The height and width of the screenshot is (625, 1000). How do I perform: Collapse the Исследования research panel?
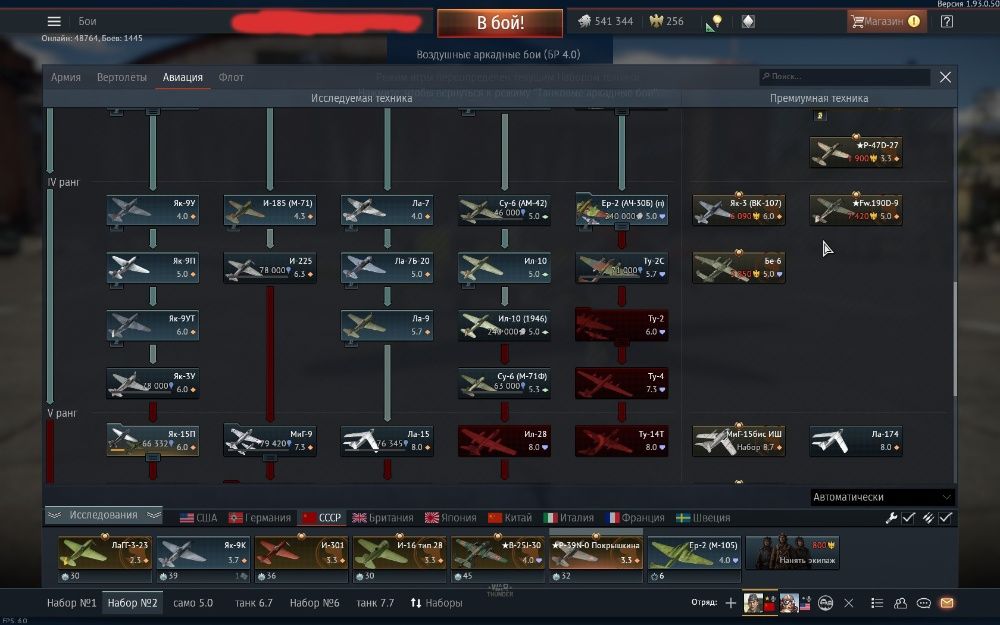coord(103,515)
